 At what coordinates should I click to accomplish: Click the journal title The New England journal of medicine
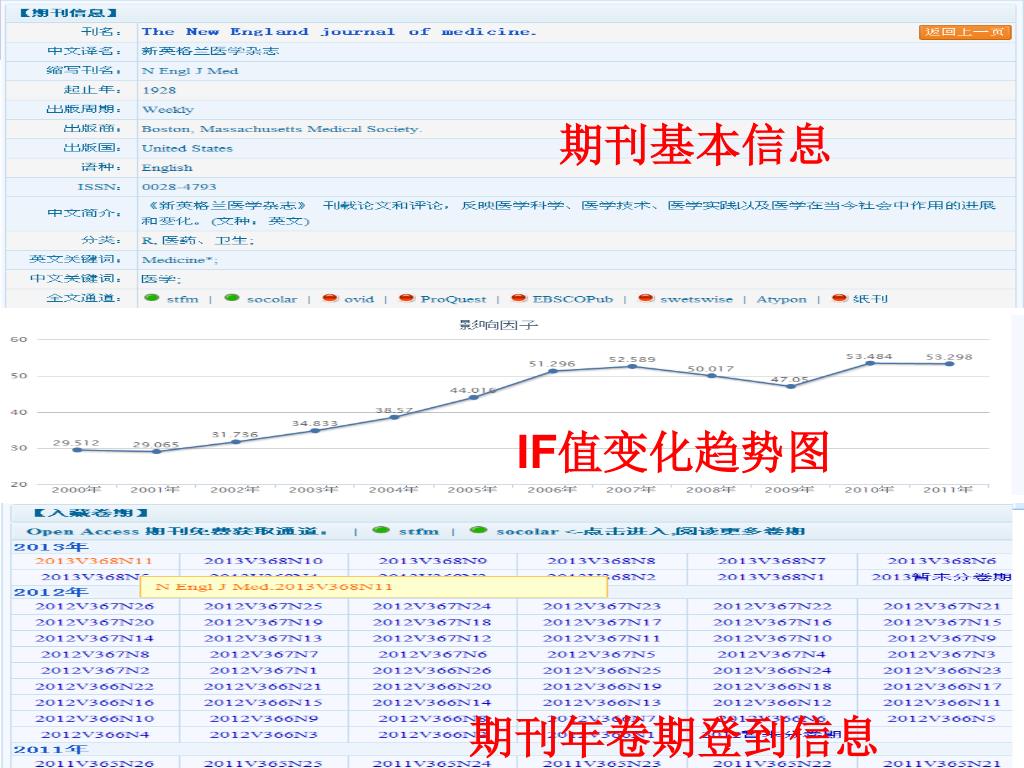[x=339, y=32]
